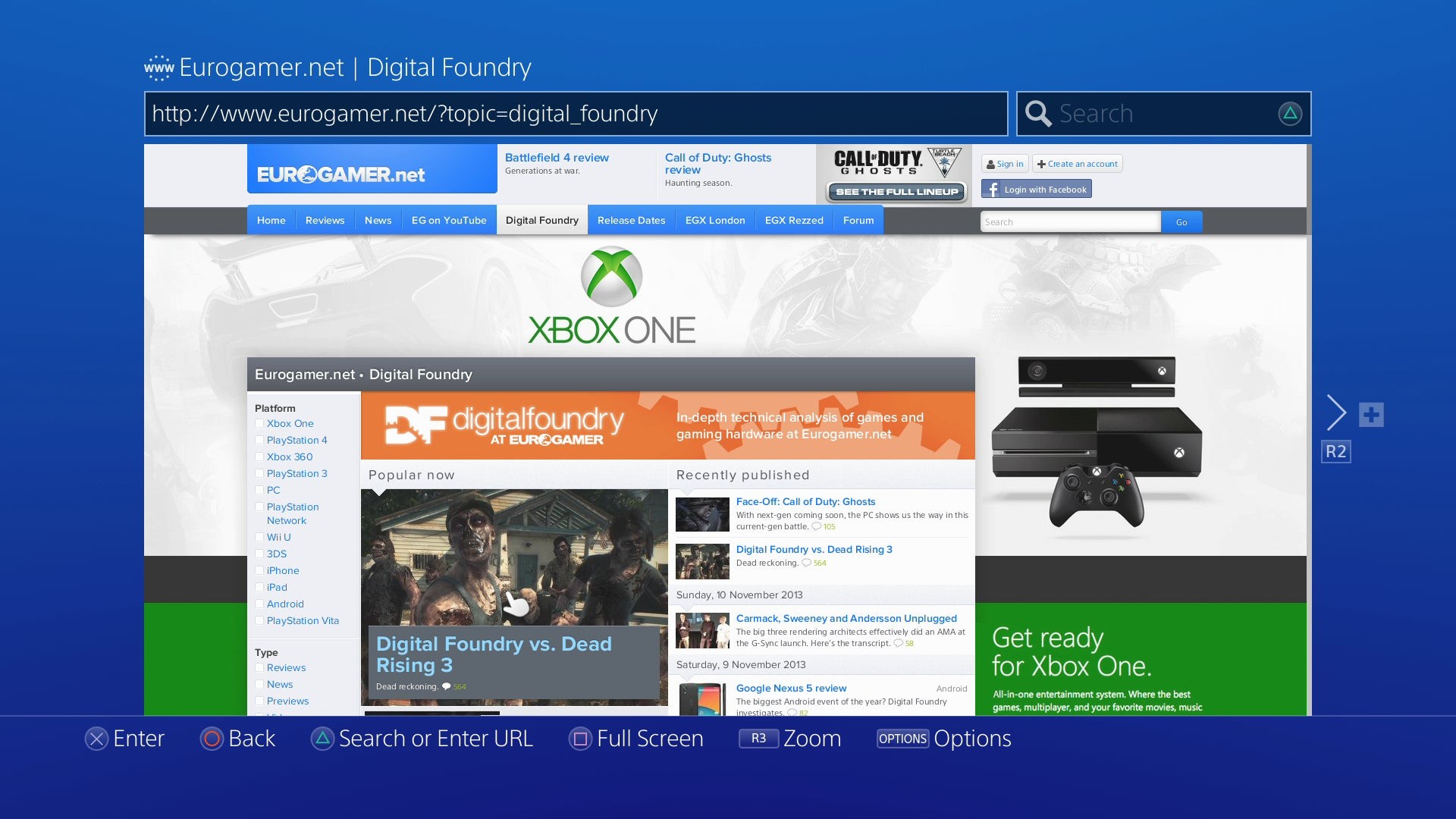Image resolution: width=1456 pixels, height=819 pixels.
Task: Click the magnifying glass search icon
Action: point(1038,114)
